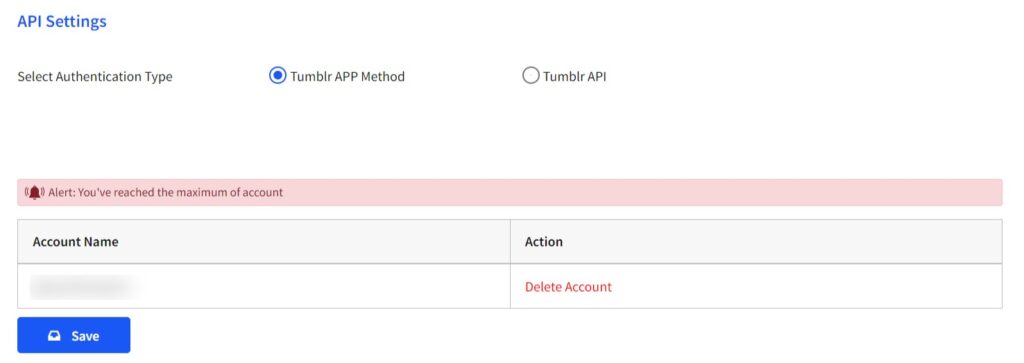Click the maximum account alert message
The height and width of the screenshot is (363, 1024).
click(x=166, y=193)
